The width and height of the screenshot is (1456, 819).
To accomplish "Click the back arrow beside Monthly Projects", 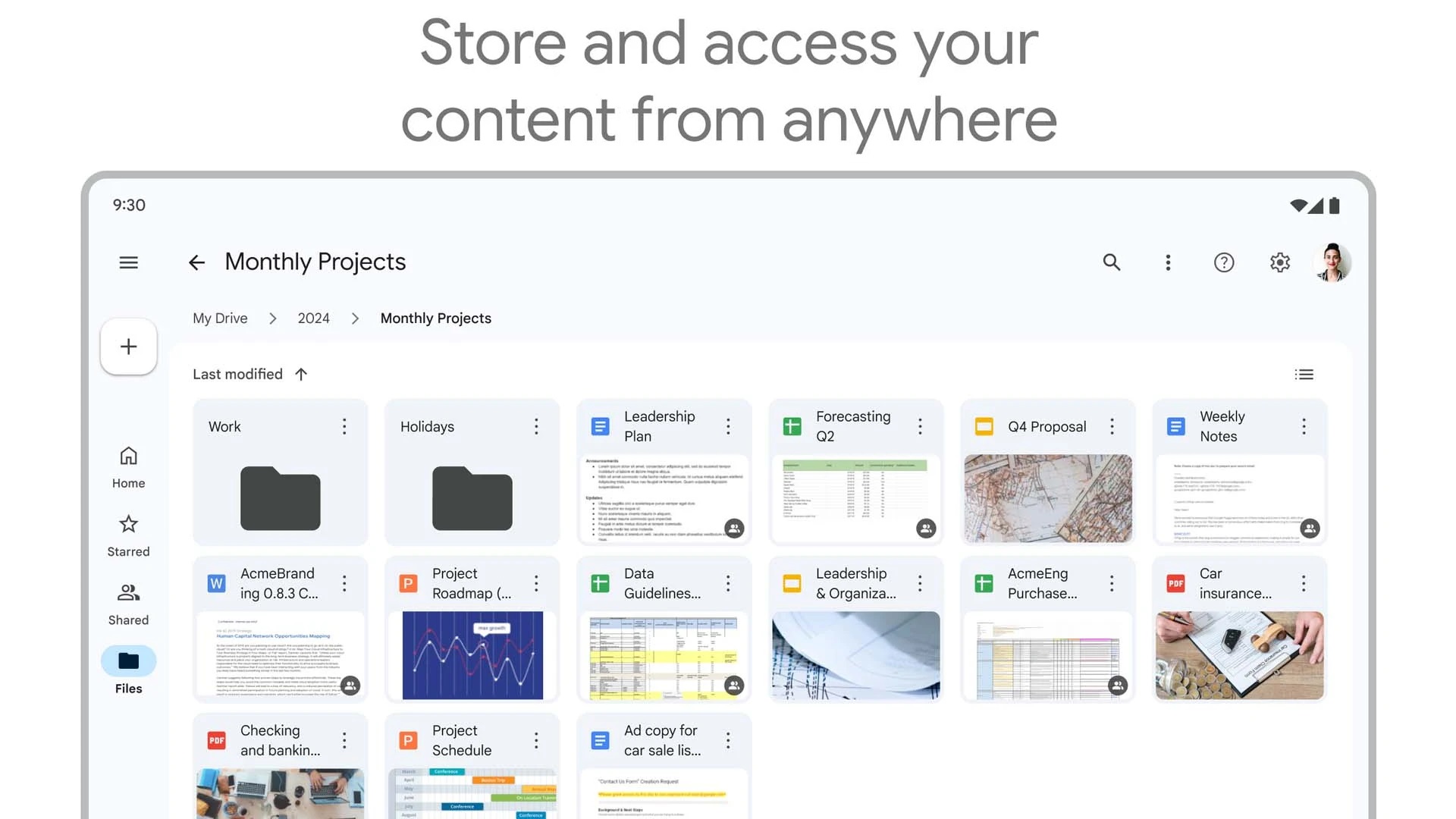I will click(196, 262).
